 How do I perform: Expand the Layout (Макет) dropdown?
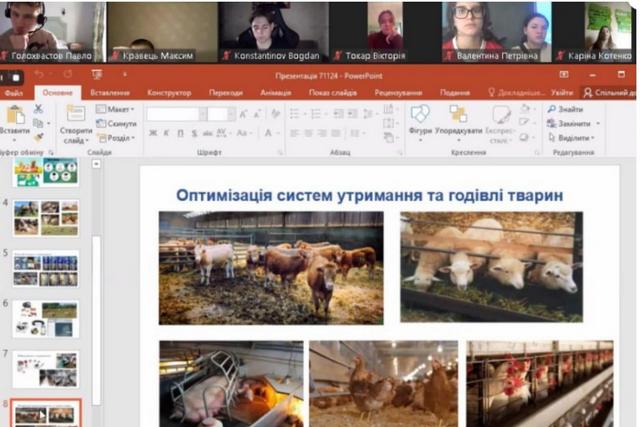(x=116, y=109)
